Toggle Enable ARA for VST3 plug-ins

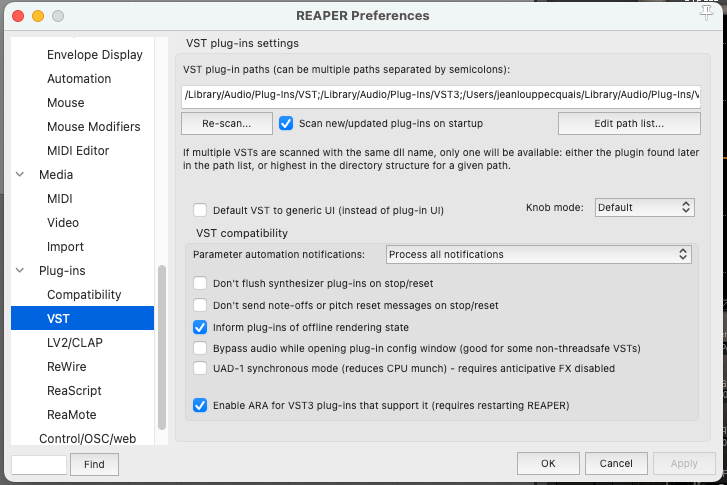[200, 405]
